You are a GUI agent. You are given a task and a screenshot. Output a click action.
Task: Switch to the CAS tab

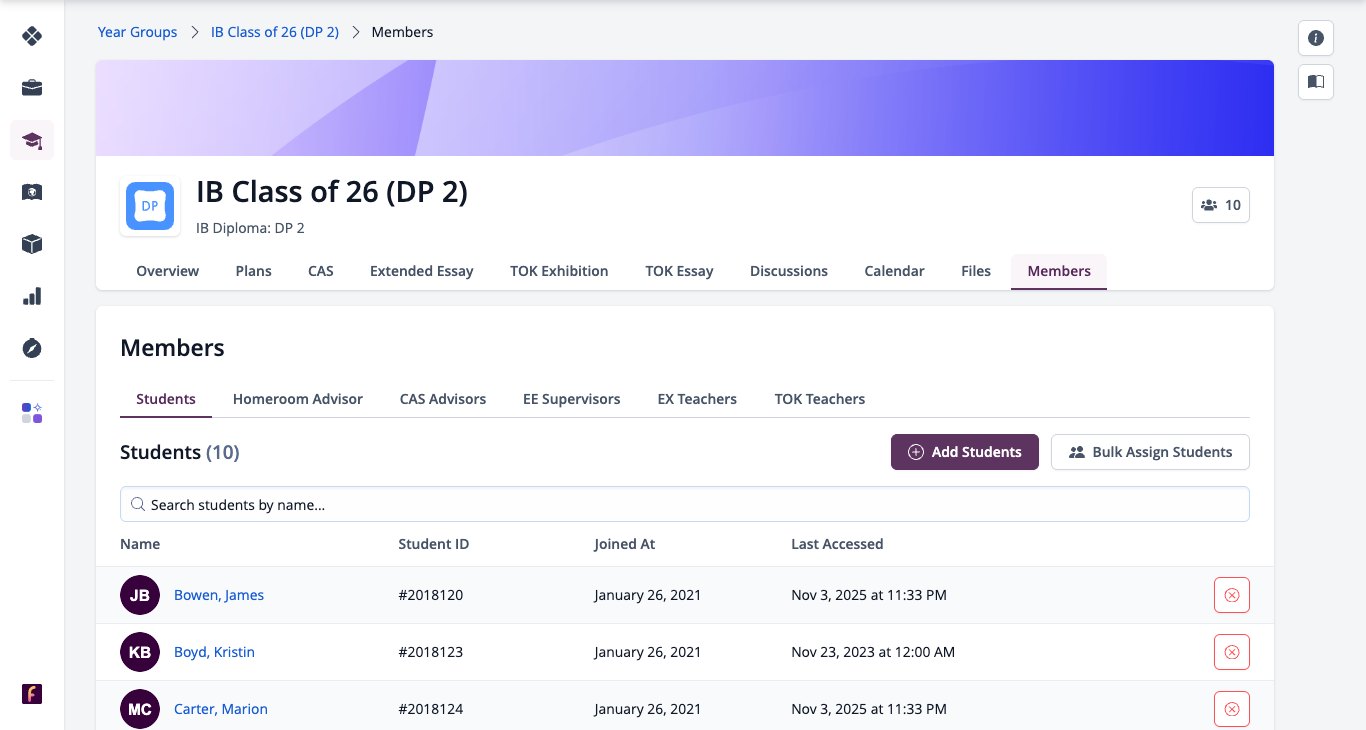(x=321, y=271)
